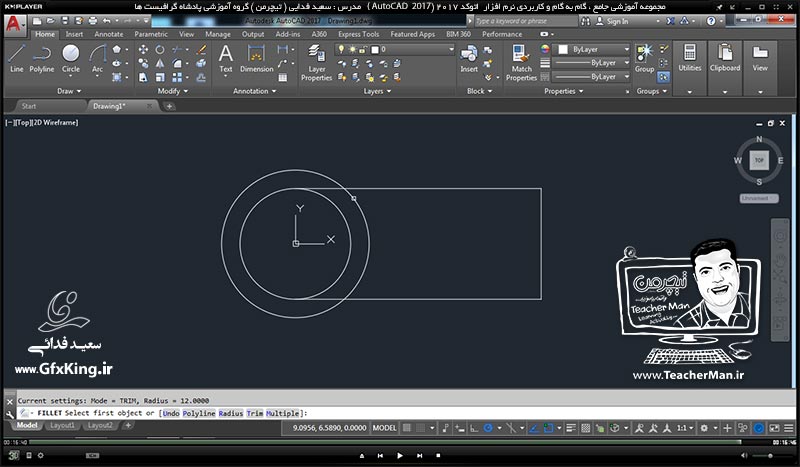Open the layer name dropdown list
800x467 pixels.
[394, 50]
